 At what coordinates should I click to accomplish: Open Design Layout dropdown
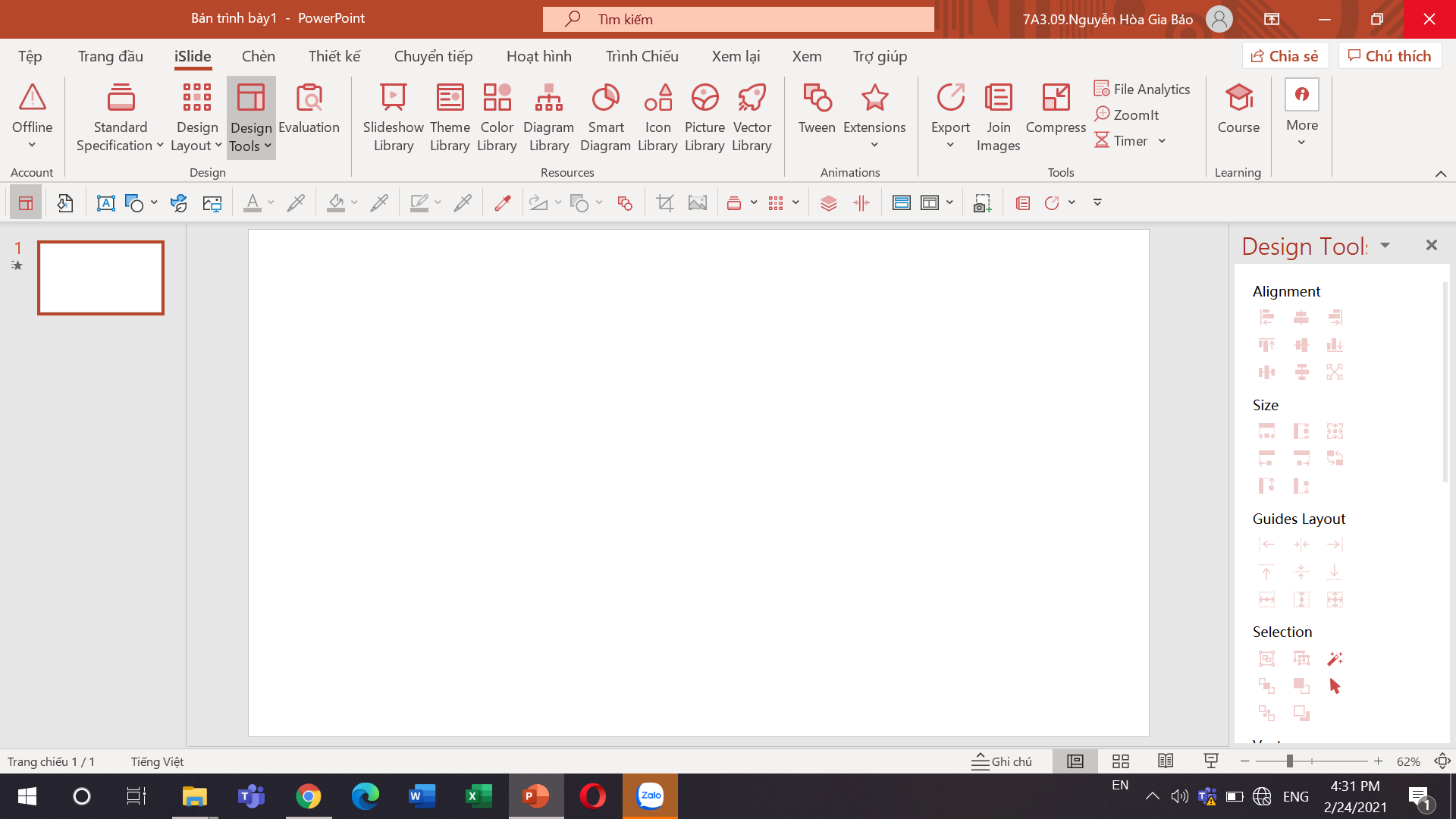click(196, 118)
